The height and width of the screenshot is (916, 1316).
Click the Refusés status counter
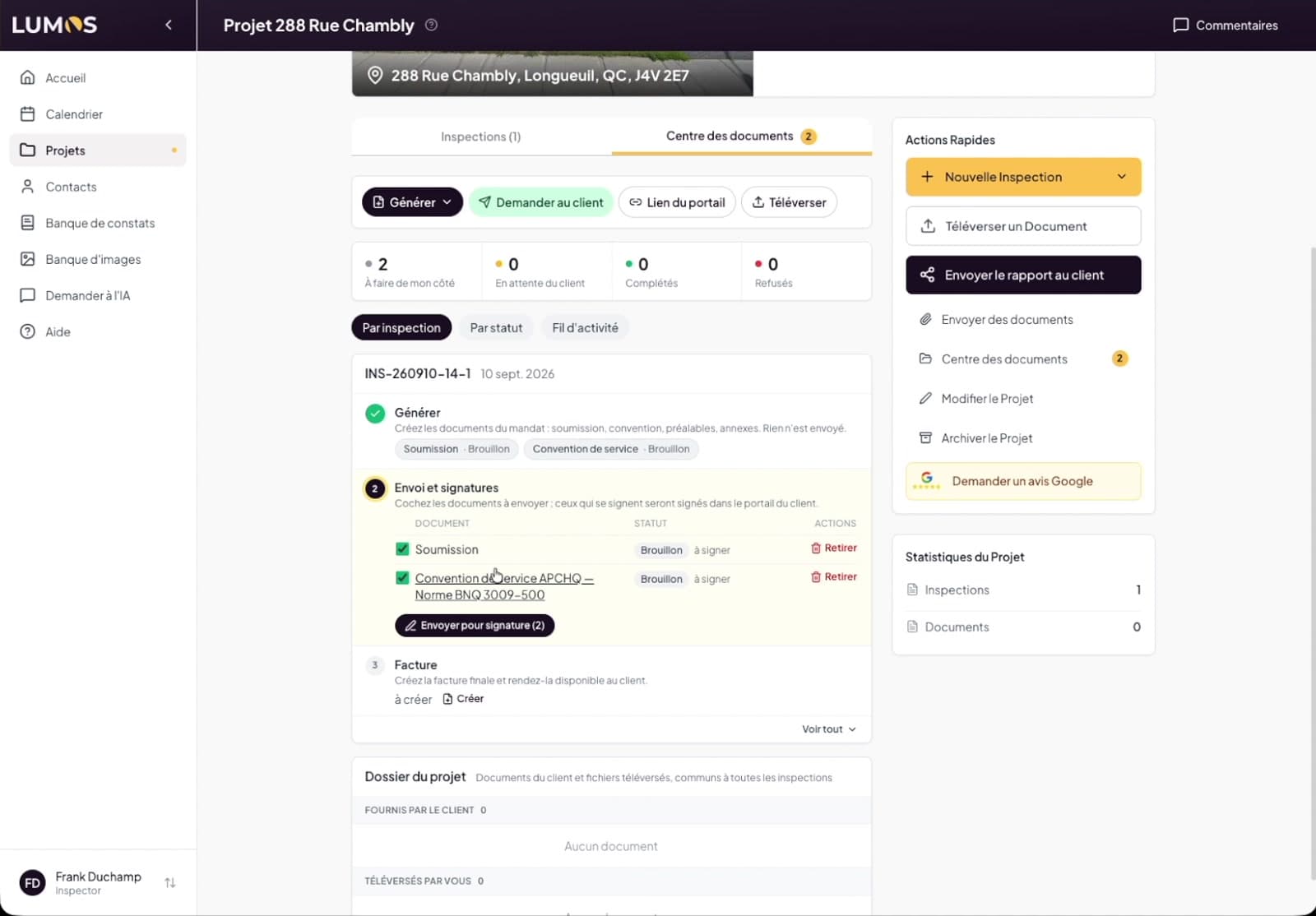click(806, 271)
